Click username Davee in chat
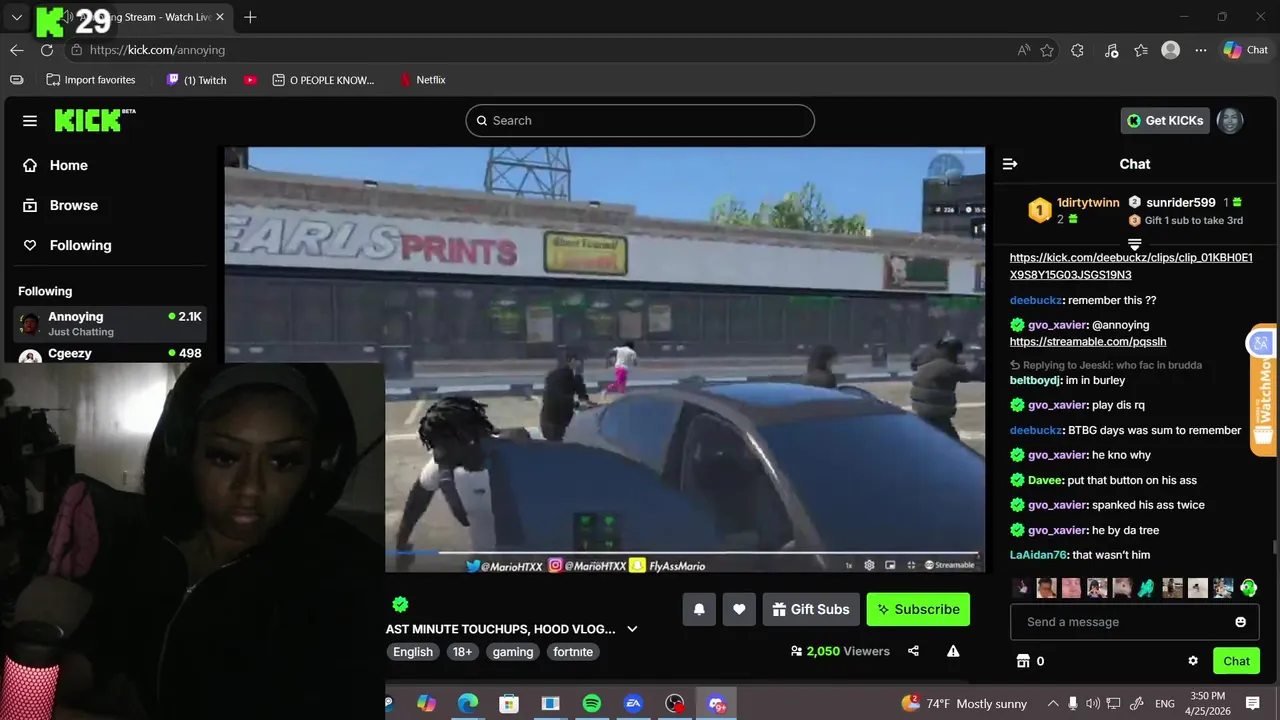Image resolution: width=1280 pixels, height=720 pixels. coord(1045,480)
